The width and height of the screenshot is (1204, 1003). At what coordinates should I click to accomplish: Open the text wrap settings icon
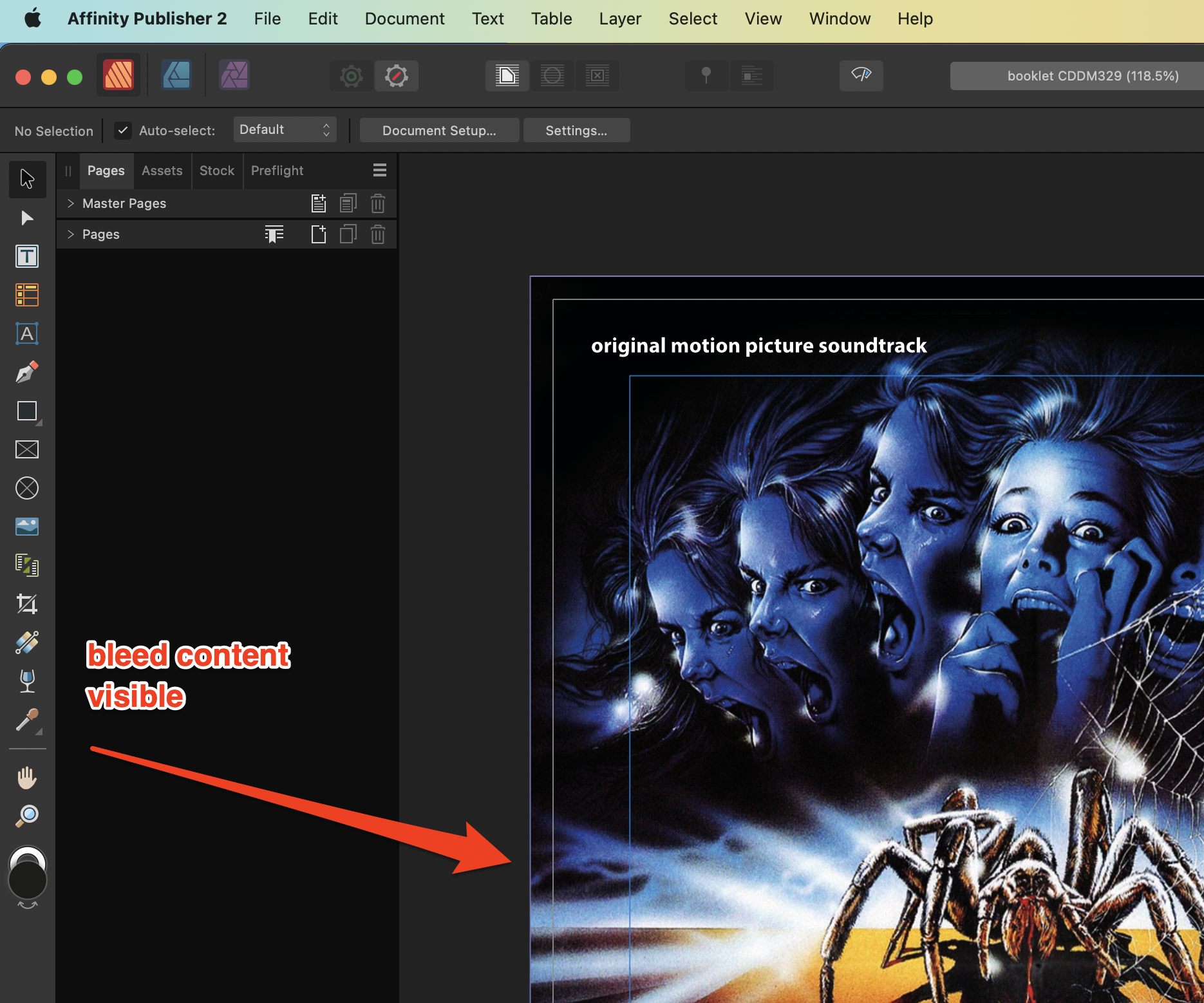[751, 76]
